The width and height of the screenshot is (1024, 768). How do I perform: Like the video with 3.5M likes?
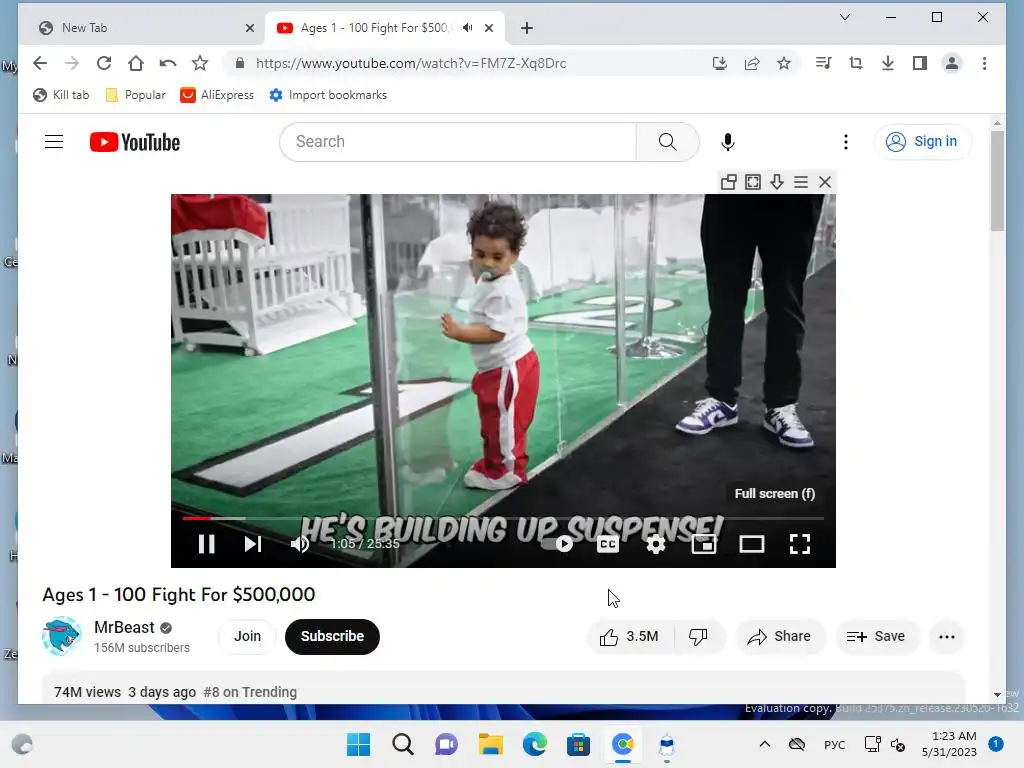coord(630,637)
